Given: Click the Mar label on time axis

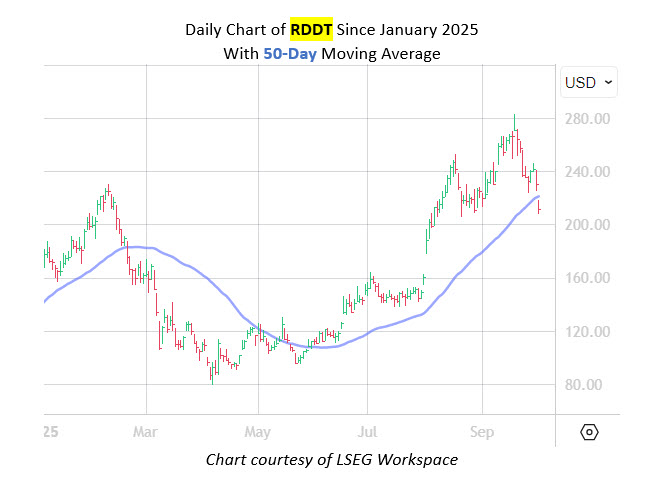Looking at the screenshot, I should pos(146,432).
